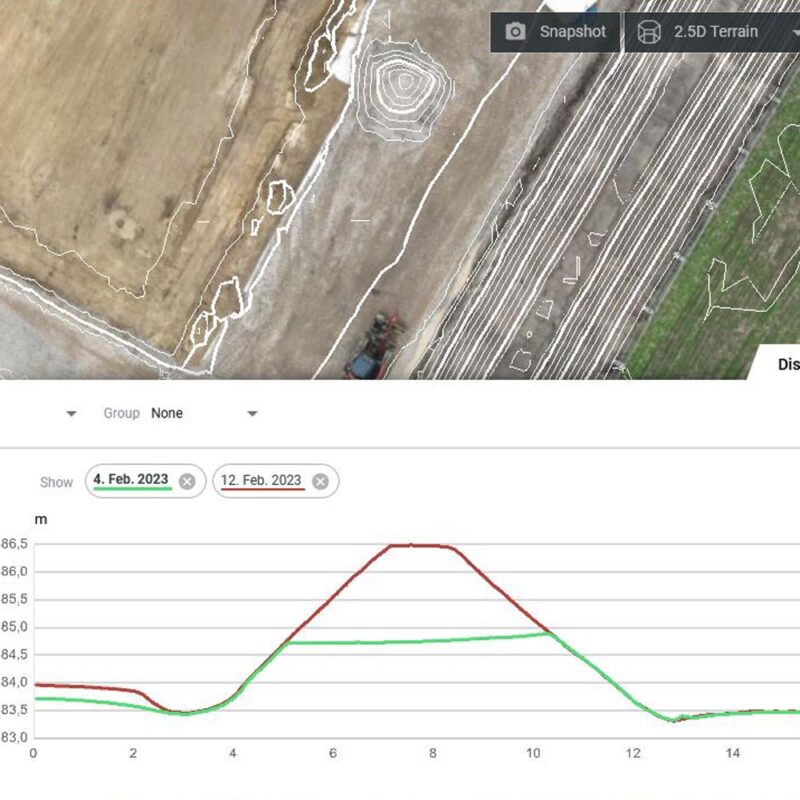Click the Group label text
The image size is (800, 800).
(x=121, y=413)
